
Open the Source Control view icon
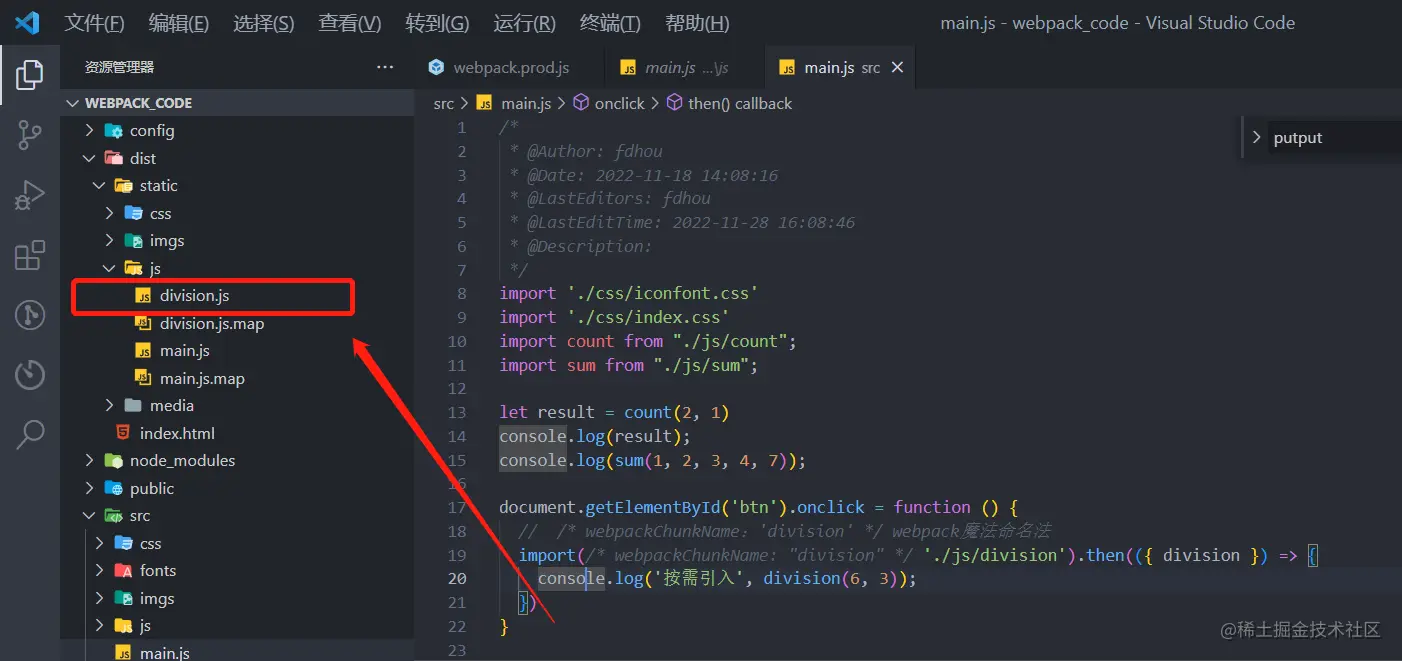click(30, 135)
